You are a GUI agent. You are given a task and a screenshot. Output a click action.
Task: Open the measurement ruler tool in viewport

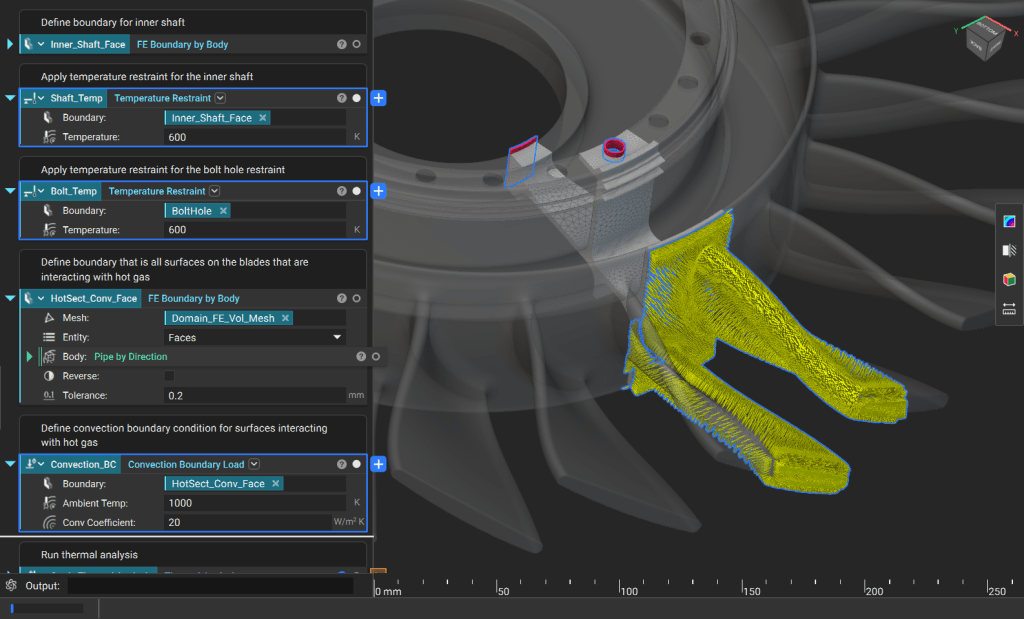click(x=1008, y=309)
